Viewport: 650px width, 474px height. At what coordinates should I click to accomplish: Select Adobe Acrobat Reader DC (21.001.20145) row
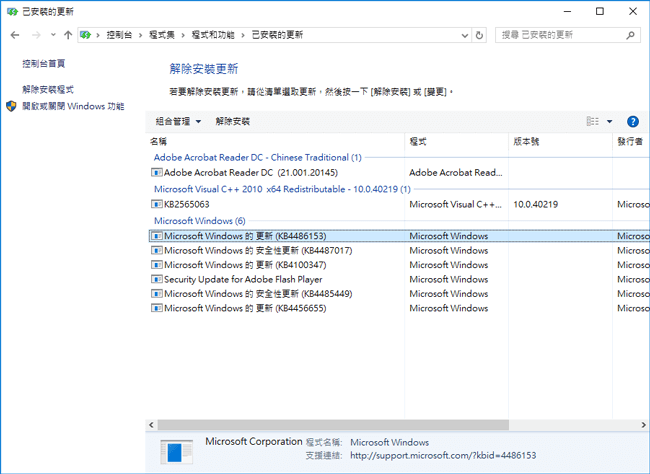[x=399, y=173]
